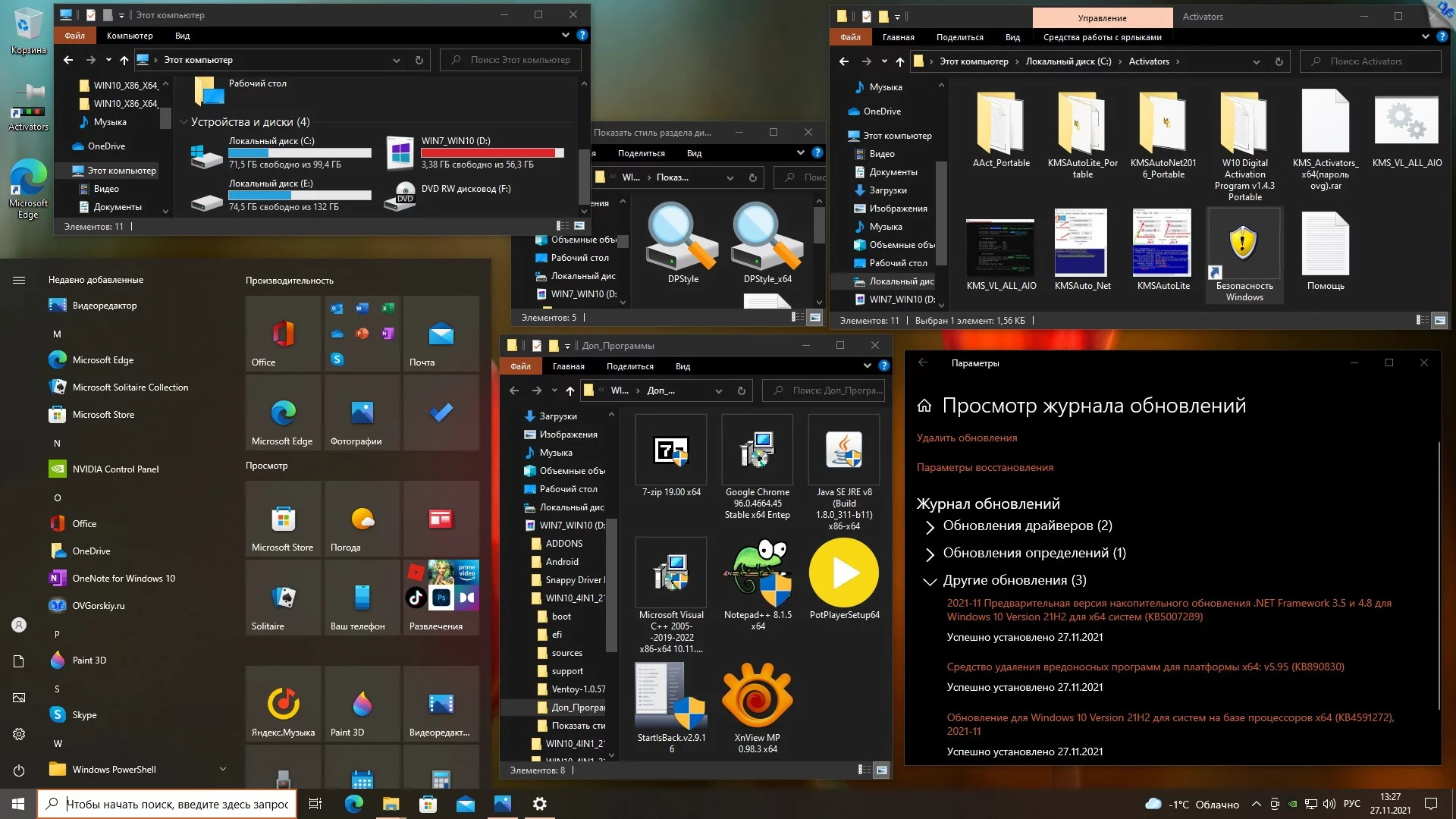The image size is (1456, 819).
Task: Click the Microsoft Store taskbar icon
Action: click(x=428, y=804)
